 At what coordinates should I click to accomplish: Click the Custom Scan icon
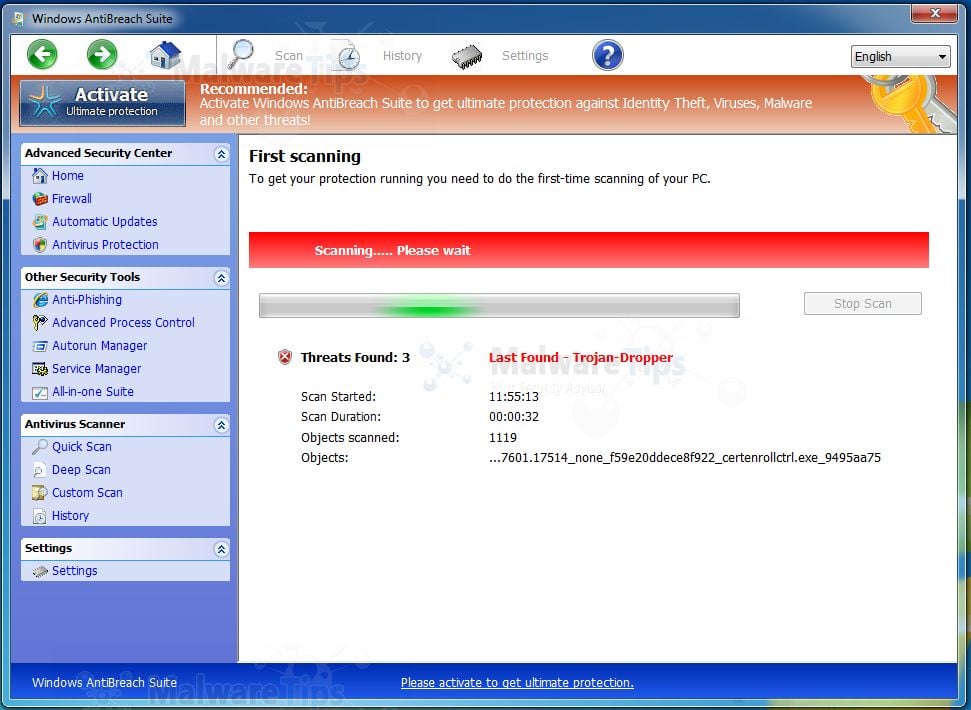click(40, 493)
